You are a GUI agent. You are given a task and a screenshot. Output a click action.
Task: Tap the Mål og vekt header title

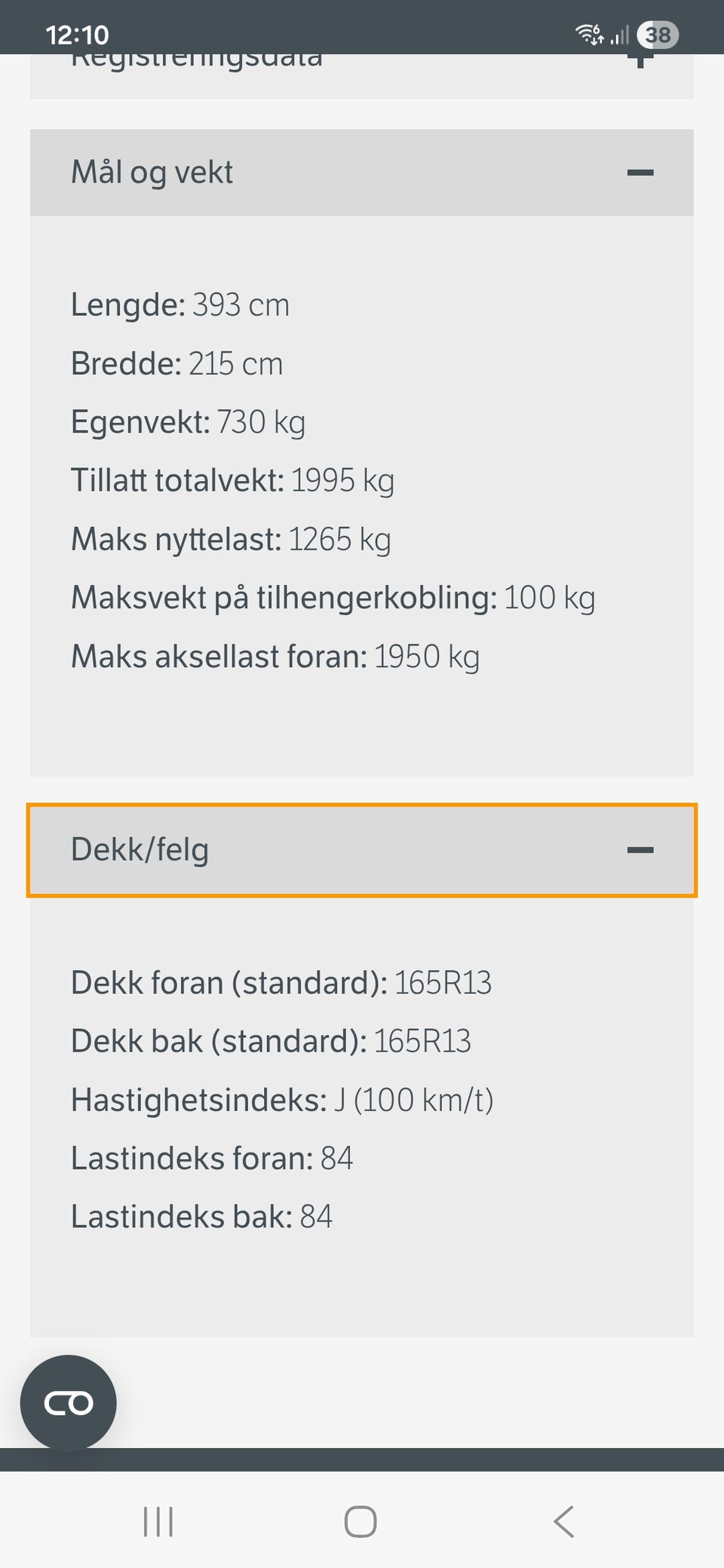152,173
